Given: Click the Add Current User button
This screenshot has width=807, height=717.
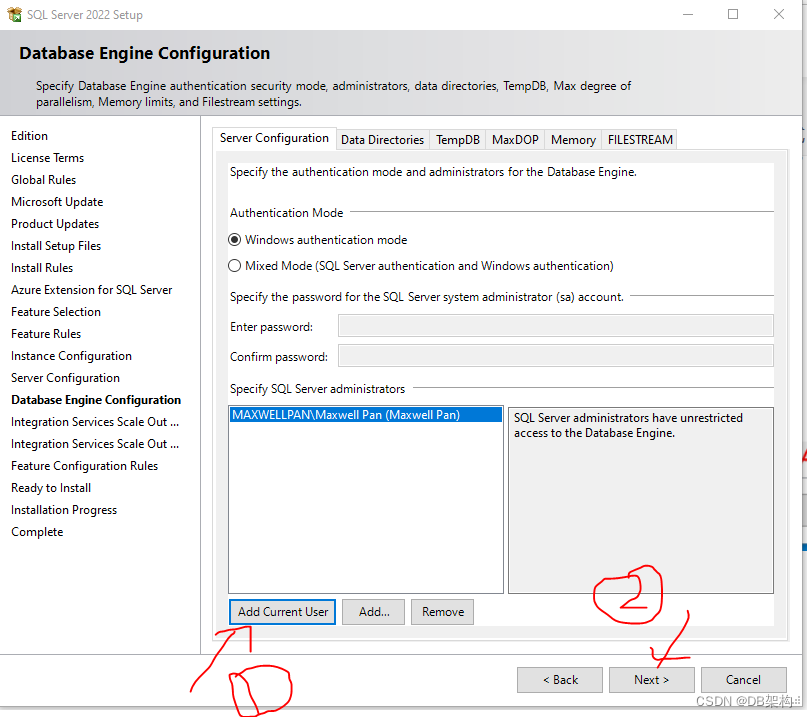Looking at the screenshot, I should tap(282, 611).
